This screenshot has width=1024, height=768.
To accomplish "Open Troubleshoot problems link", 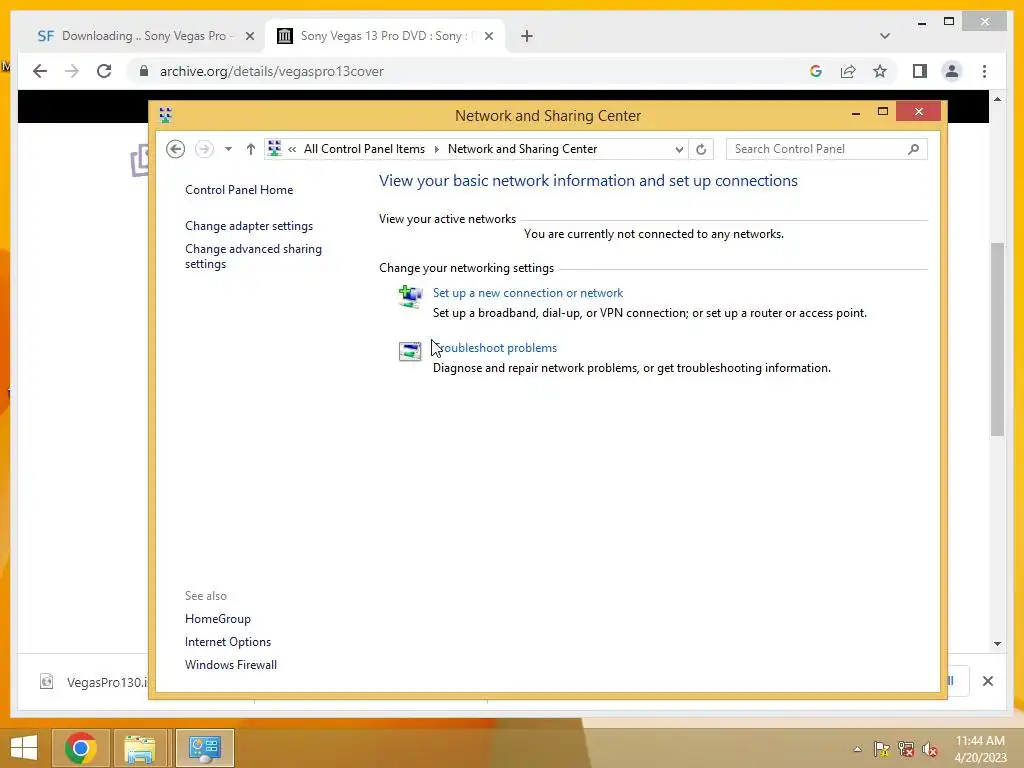I will [x=495, y=348].
